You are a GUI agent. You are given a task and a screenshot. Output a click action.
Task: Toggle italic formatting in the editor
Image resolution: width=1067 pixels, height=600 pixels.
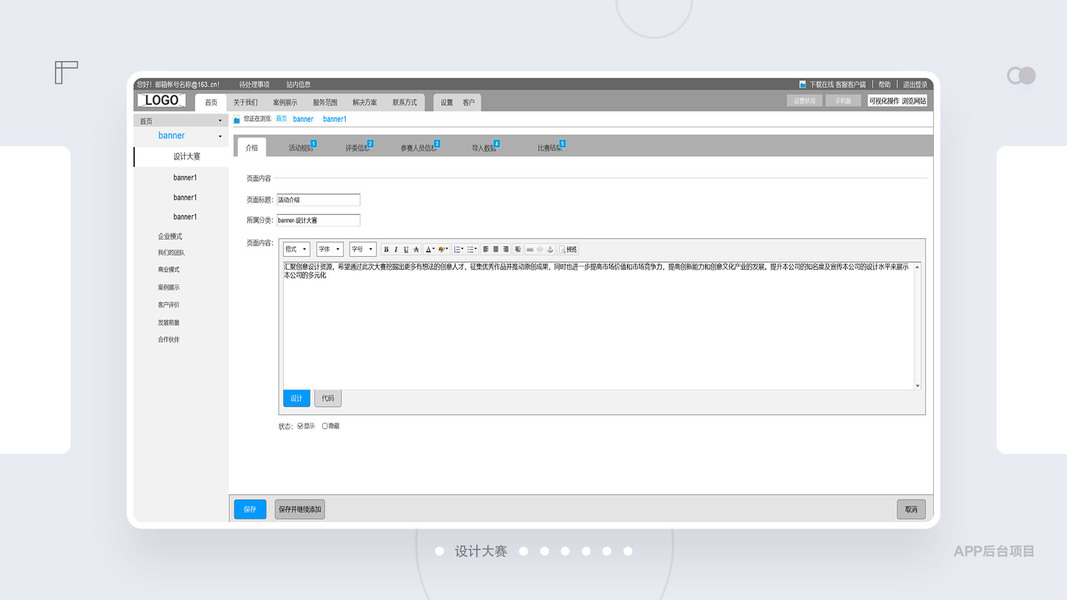click(396, 250)
